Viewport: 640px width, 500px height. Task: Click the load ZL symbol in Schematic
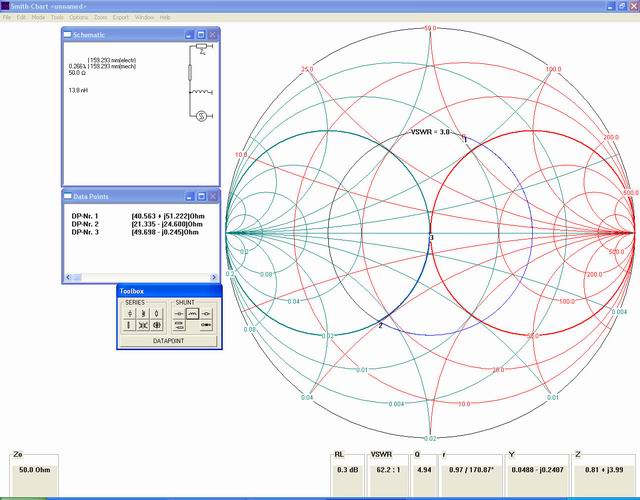tap(203, 50)
